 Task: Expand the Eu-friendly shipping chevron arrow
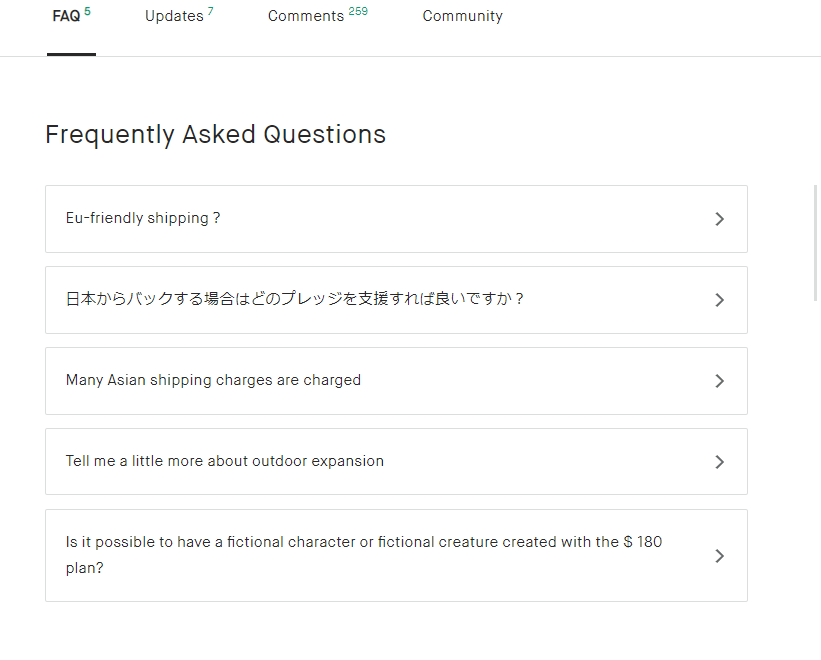click(719, 219)
